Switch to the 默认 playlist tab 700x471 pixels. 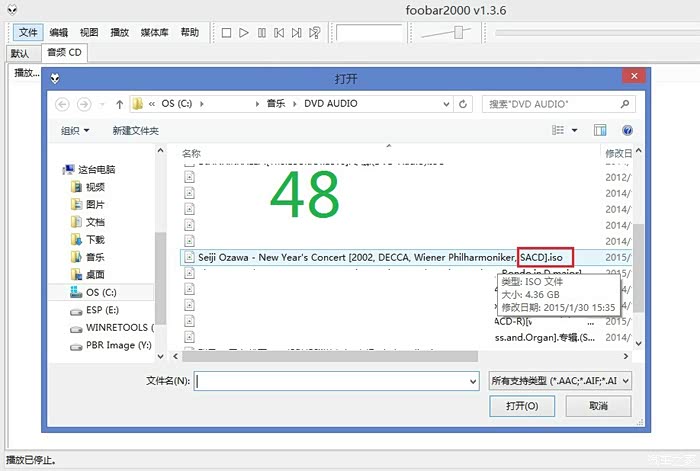20,53
